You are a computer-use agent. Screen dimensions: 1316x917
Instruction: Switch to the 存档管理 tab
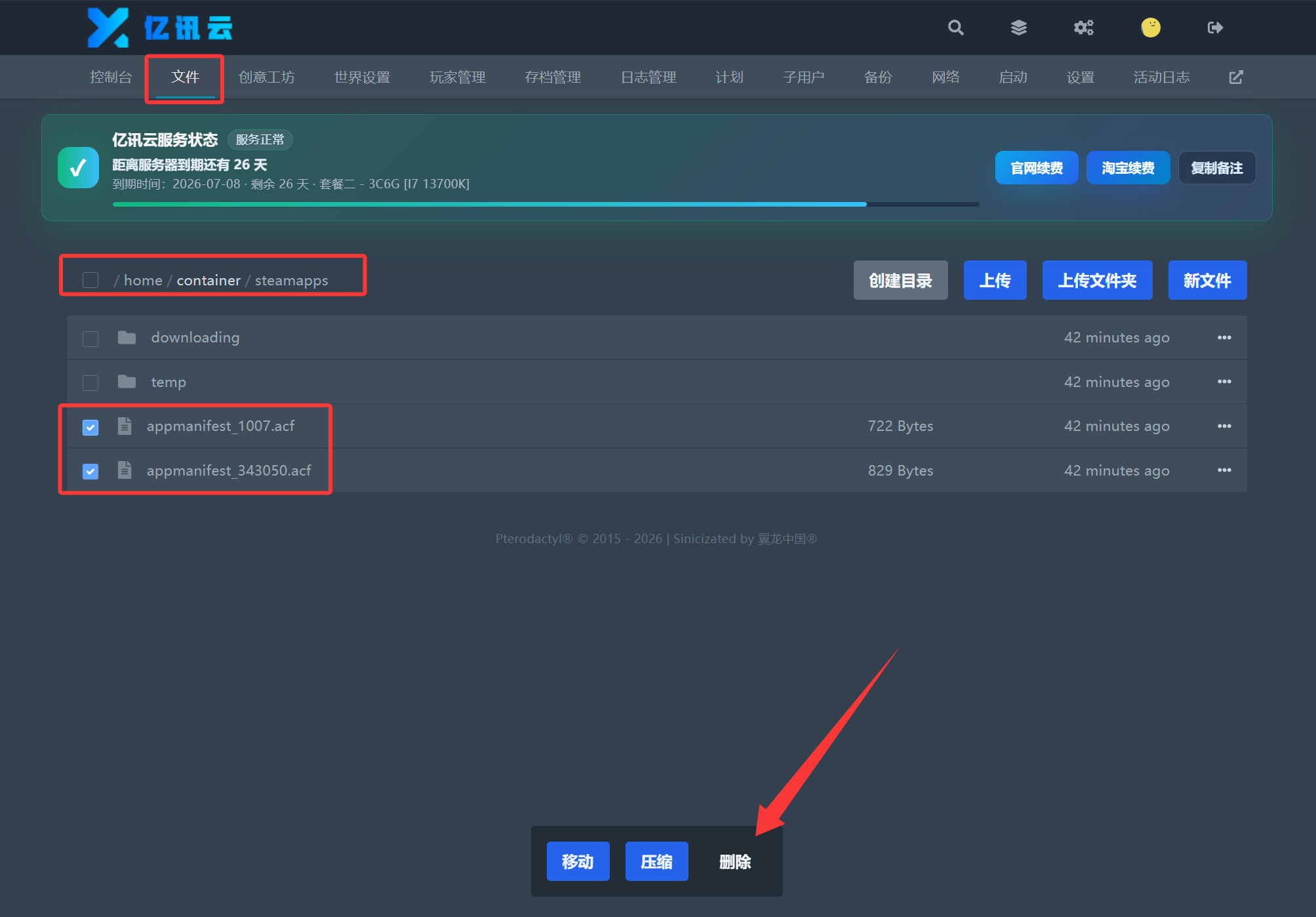(x=553, y=77)
